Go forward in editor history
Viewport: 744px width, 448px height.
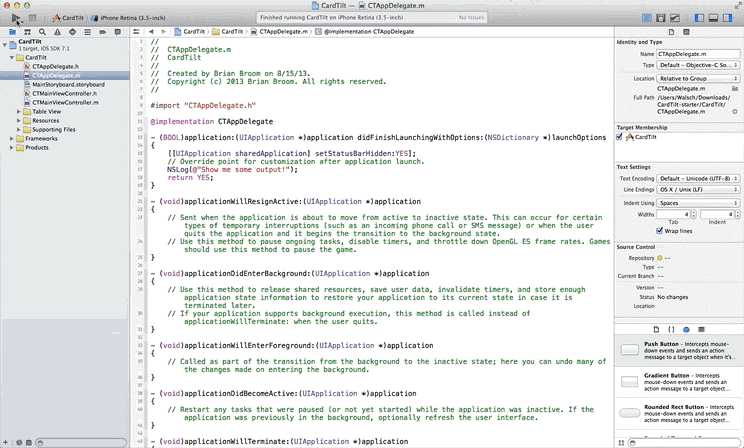pos(163,32)
